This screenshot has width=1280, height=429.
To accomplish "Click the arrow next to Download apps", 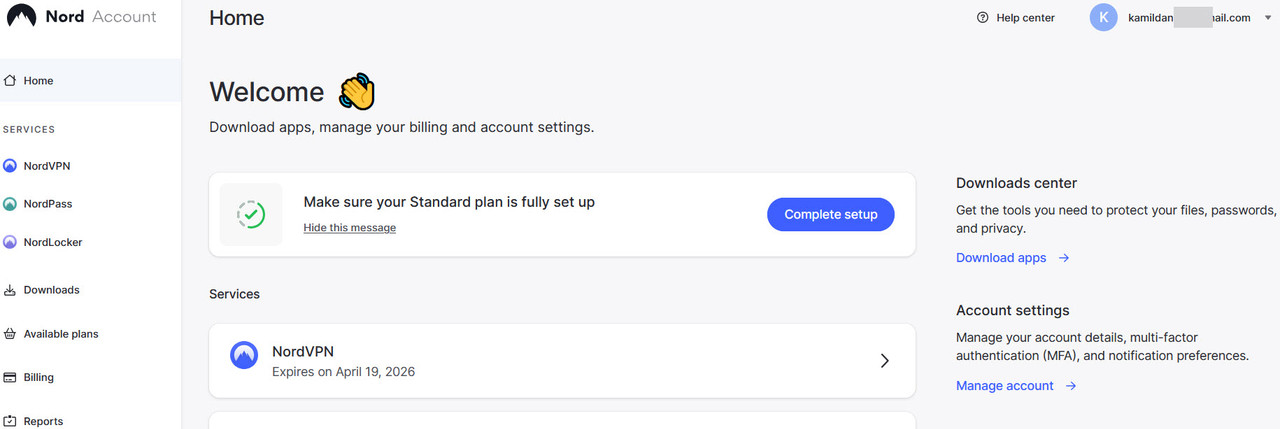I will point(1064,258).
